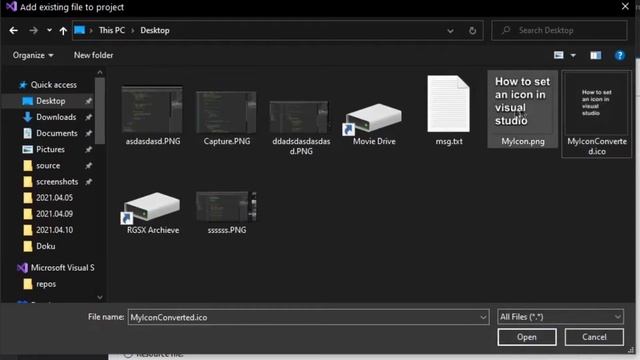Open Documents in the sidebar
This screenshot has height=360, width=640.
click(56, 133)
